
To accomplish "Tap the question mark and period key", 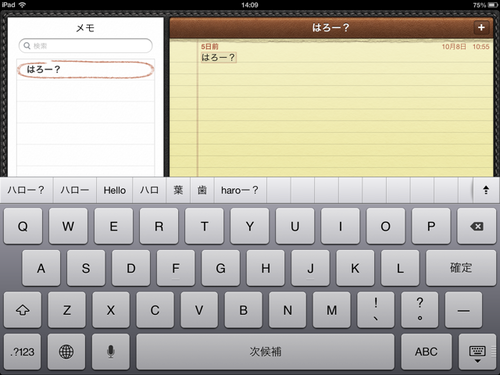I will (x=420, y=310).
